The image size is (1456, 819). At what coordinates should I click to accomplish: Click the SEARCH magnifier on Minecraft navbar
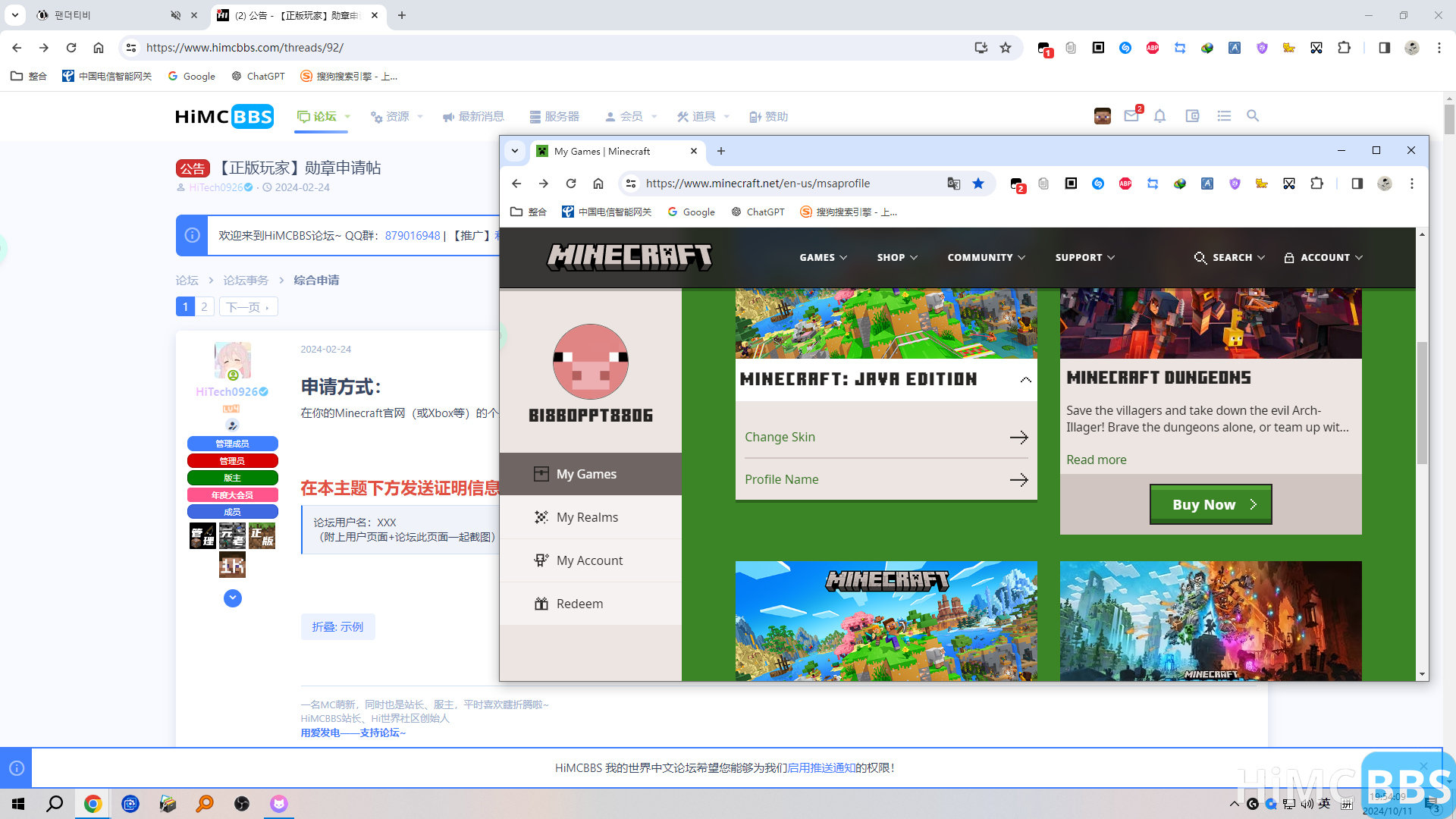(x=1200, y=257)
